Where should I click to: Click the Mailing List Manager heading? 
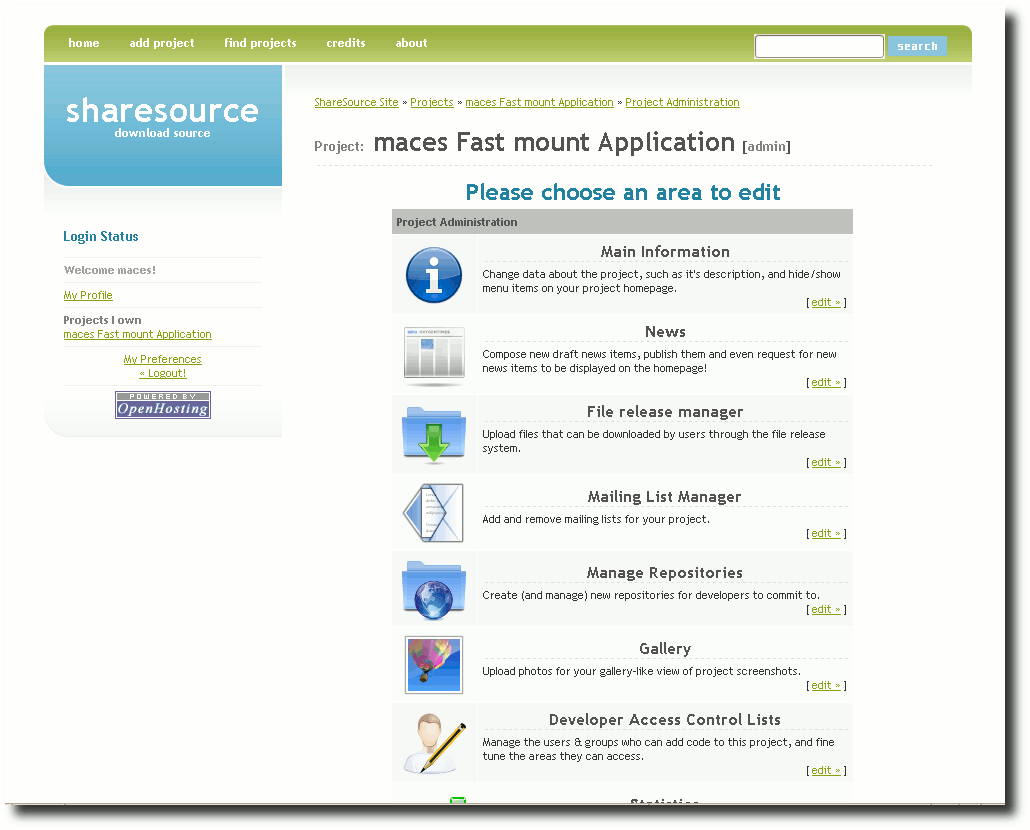click(665, 497)
